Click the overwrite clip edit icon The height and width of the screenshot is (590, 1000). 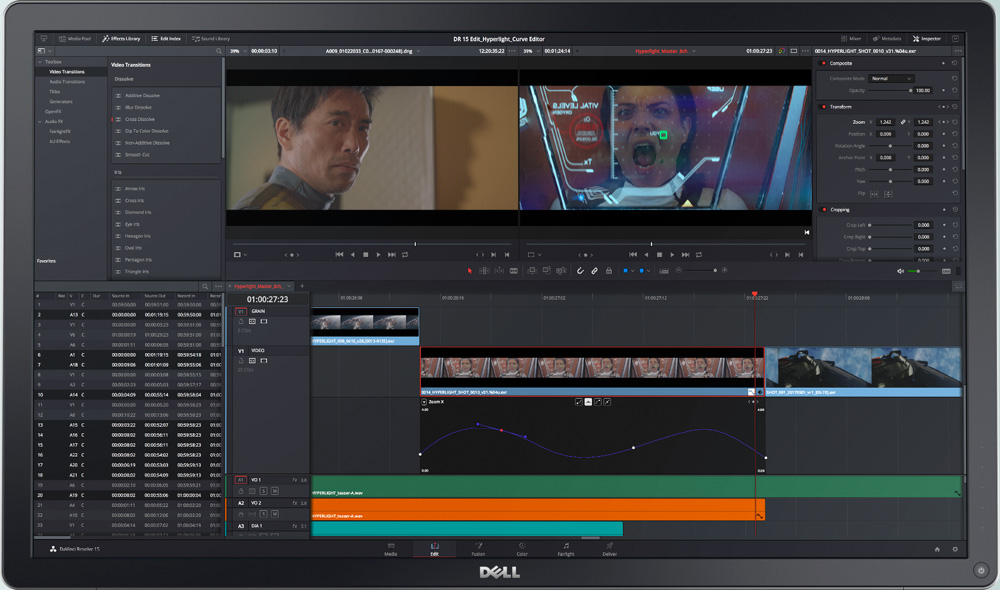547,271
